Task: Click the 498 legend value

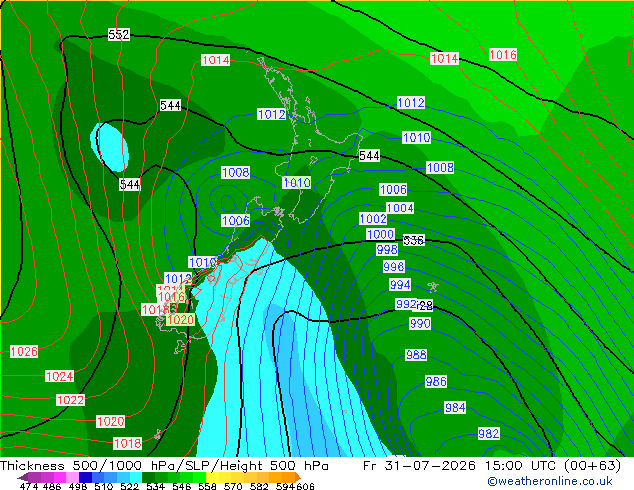Action: [x=78, y=486]
